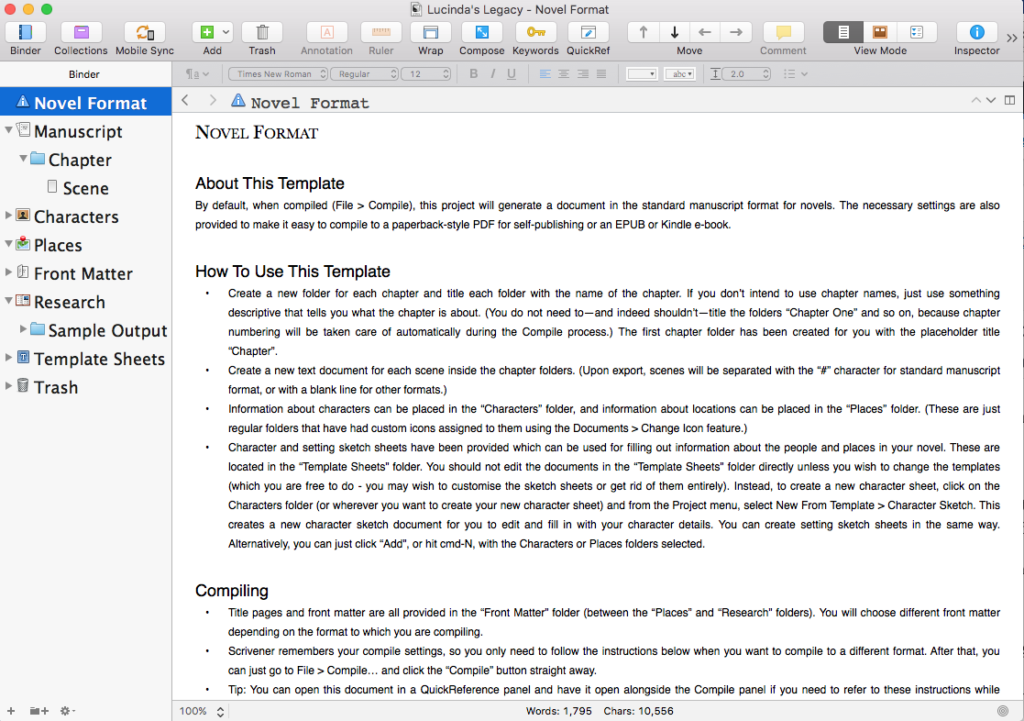Toggle bold formatting in format bar
The height and width of the screenshot is (721, 1024).
474,74
